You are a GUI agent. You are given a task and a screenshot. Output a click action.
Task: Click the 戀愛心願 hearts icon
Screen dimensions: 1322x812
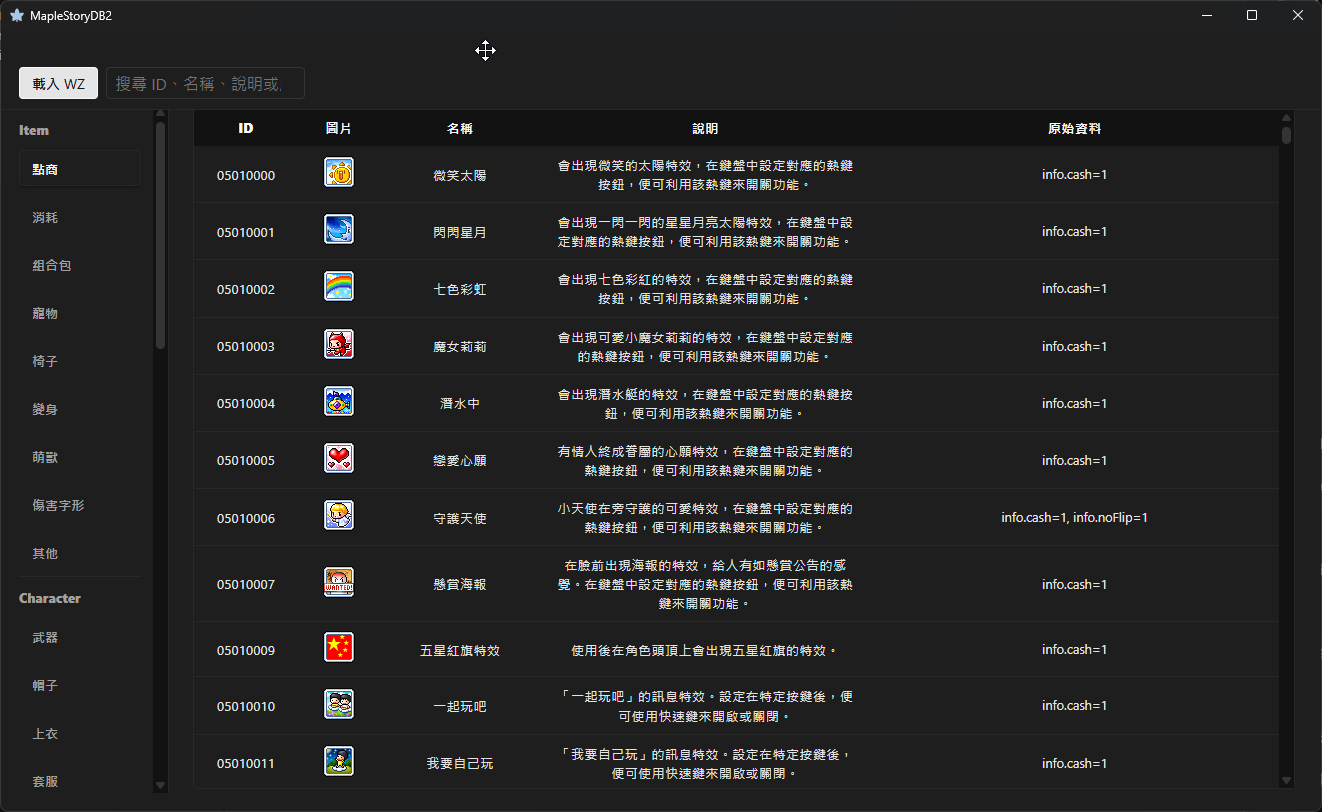(339, 458)
